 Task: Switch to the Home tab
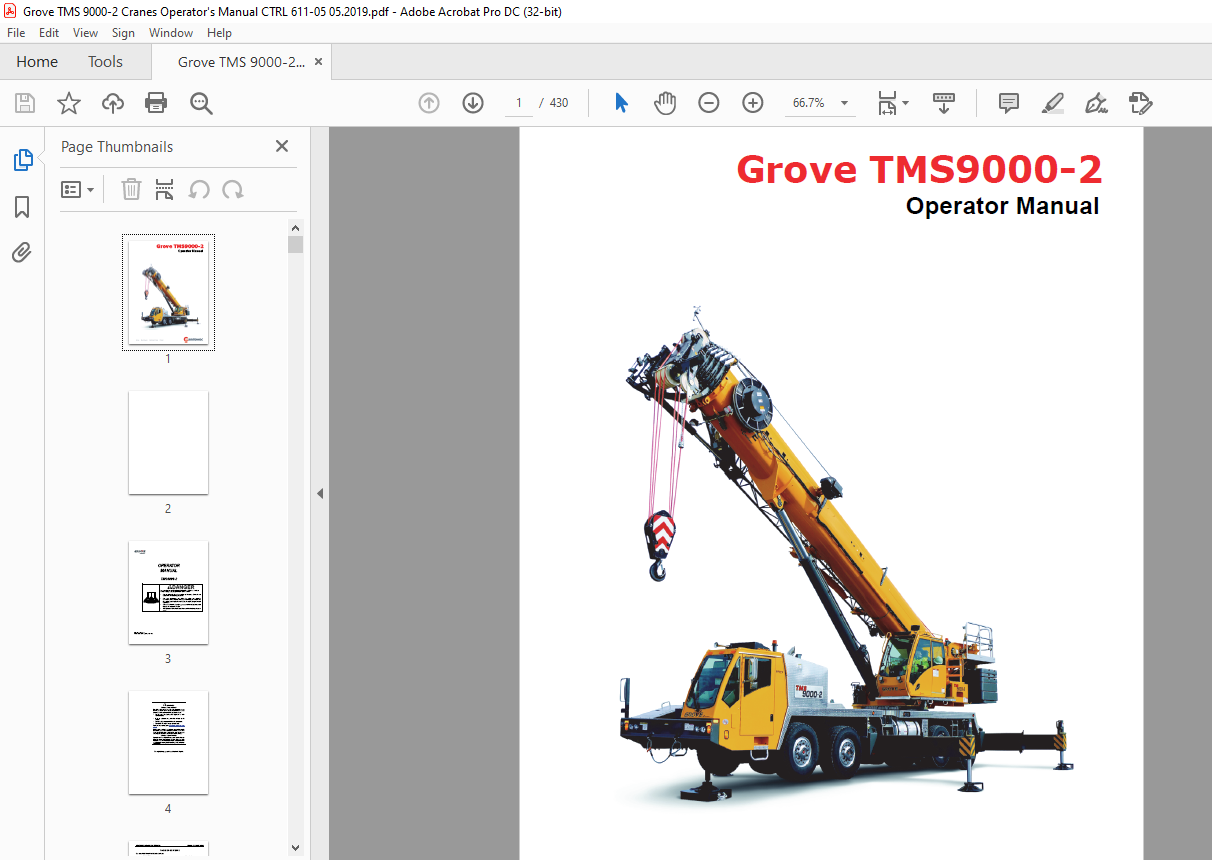pyautogui.click(x=37, y=62)
